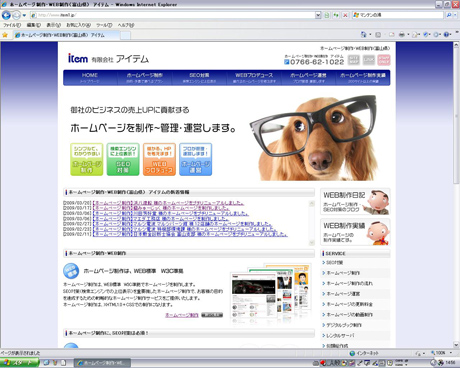Open the ツール menu
460x368 pixels.
pyautogui.click(x=104, y=25)
